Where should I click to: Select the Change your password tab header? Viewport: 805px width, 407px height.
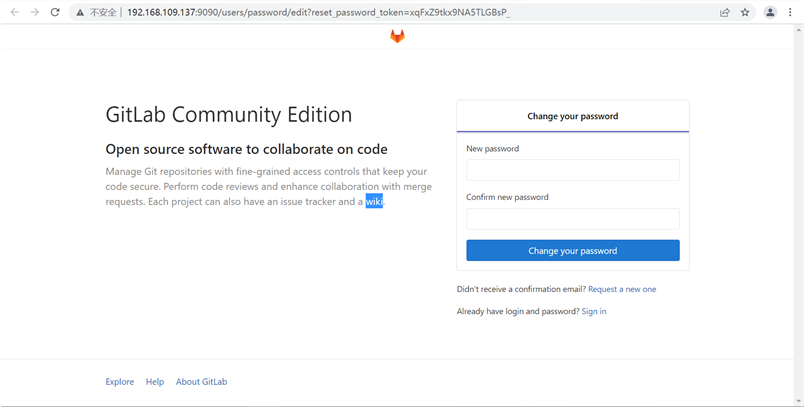pyautogui.click(x=572, y=117)
